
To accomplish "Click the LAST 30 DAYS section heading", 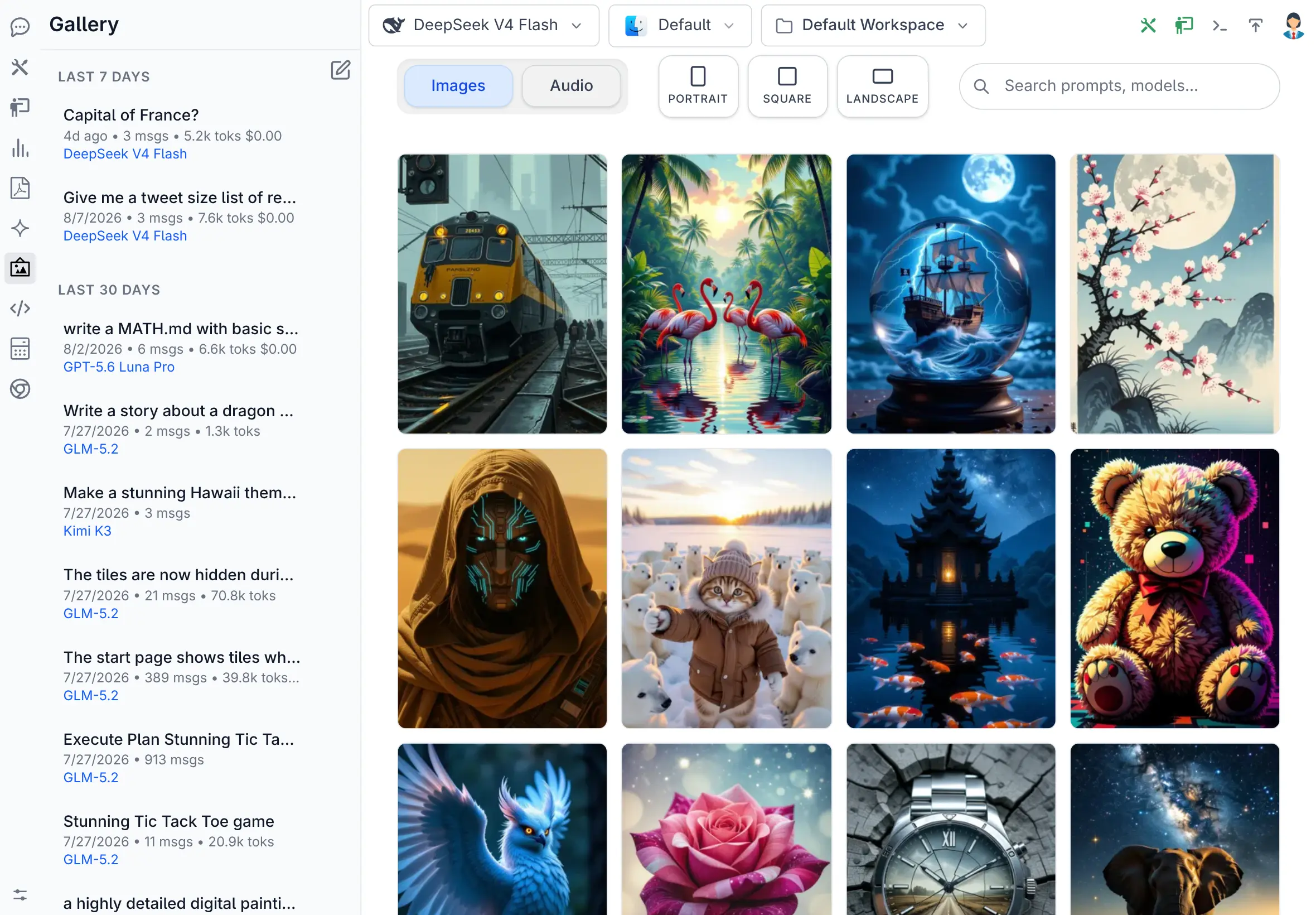I will pos(109,290).
